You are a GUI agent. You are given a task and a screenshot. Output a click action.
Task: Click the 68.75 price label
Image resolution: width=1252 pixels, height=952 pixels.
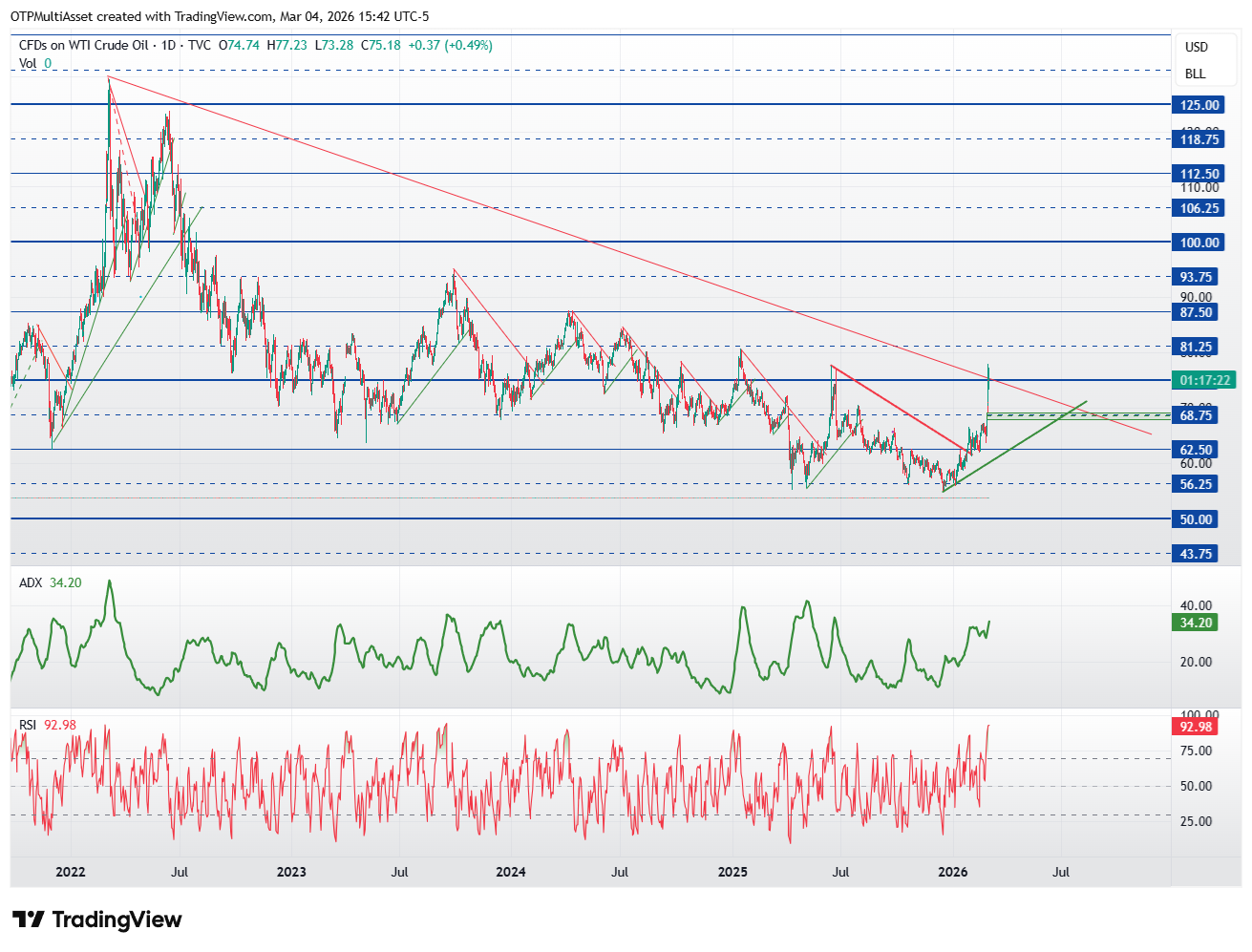[x=1195, y=415]
